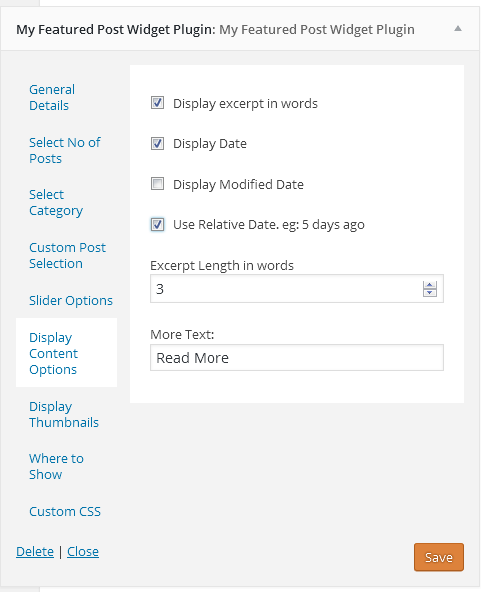The image size is (488, 592).
Task: Click the Delete link
Action: (35, 552)
